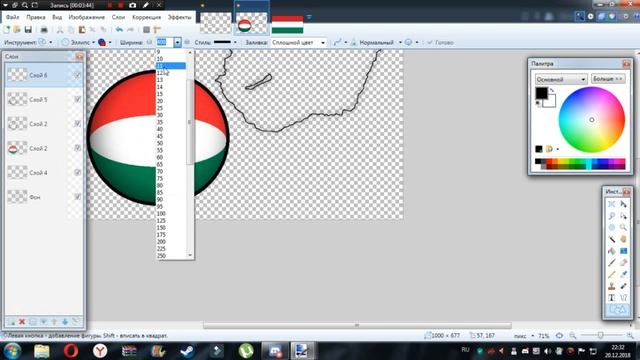Open the Слои menu
Screen dimensions: 640x360
[118, 17]
